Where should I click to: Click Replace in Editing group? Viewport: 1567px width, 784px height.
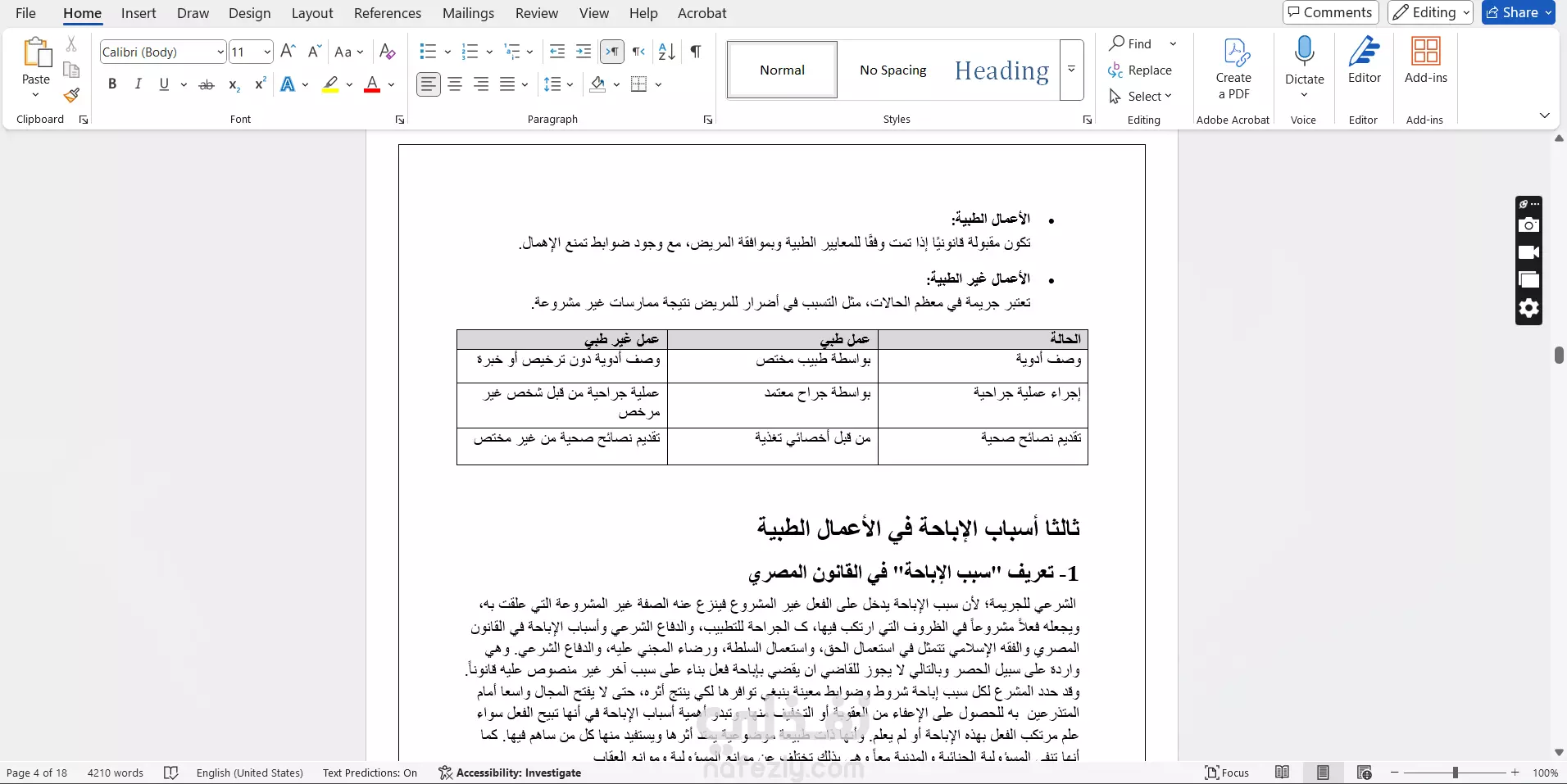click(1140, 70)
